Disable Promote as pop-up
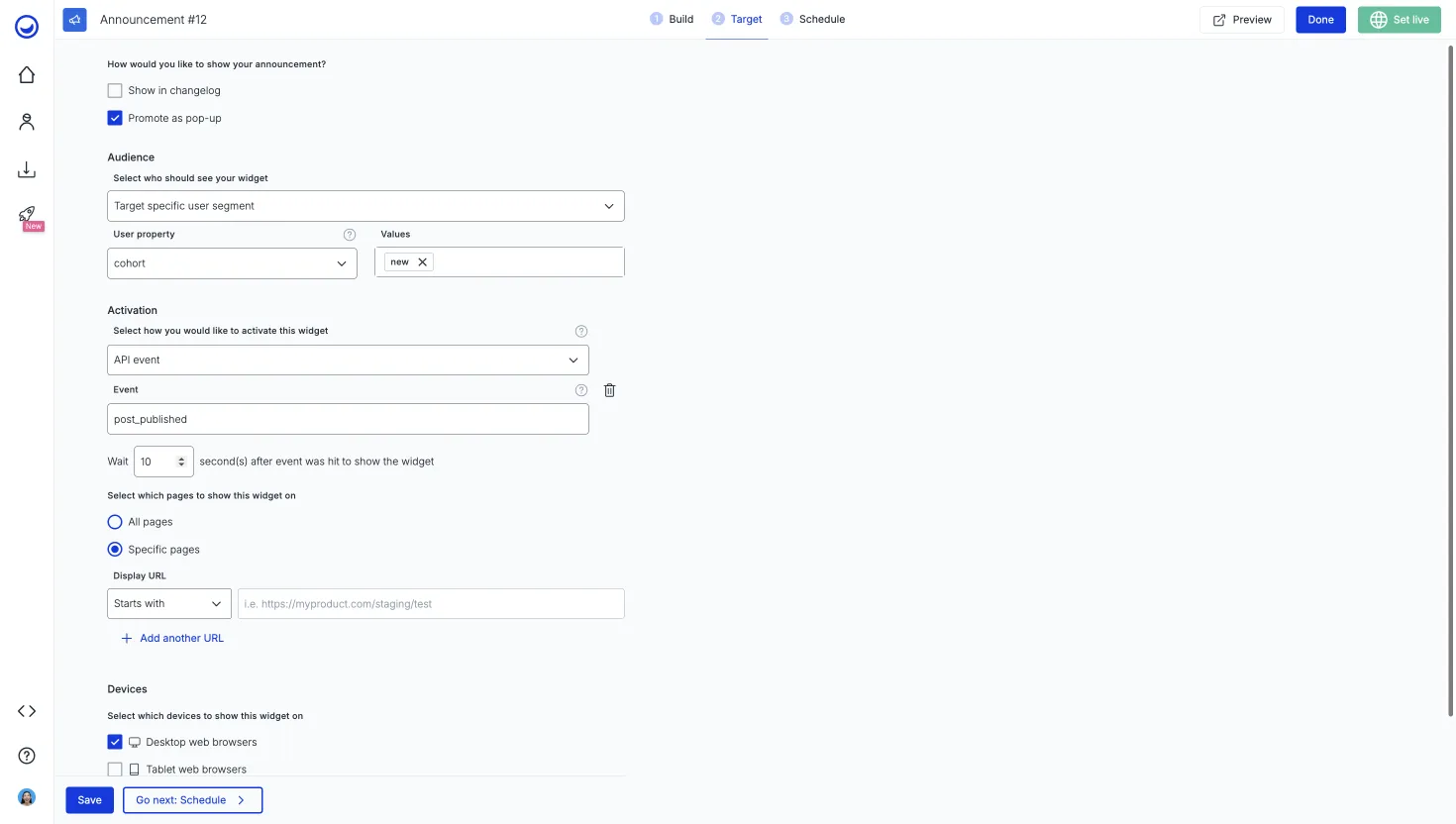Image resolution: width=1456 pixels, height=824 pixels. point(115,117)
